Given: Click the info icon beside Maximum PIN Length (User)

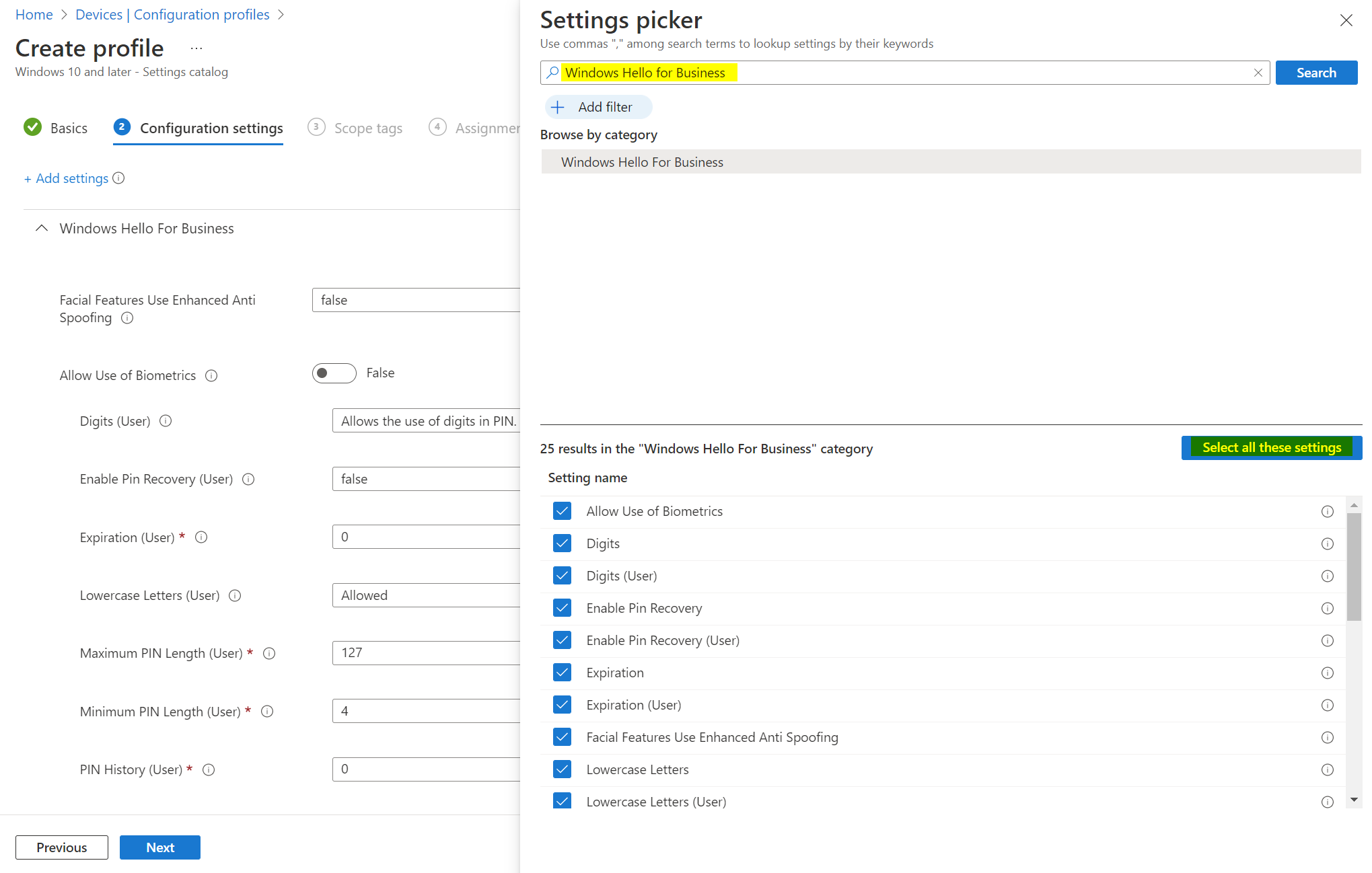Looking at the screenshot, I should pyautogui.click(x=269, y=653).
